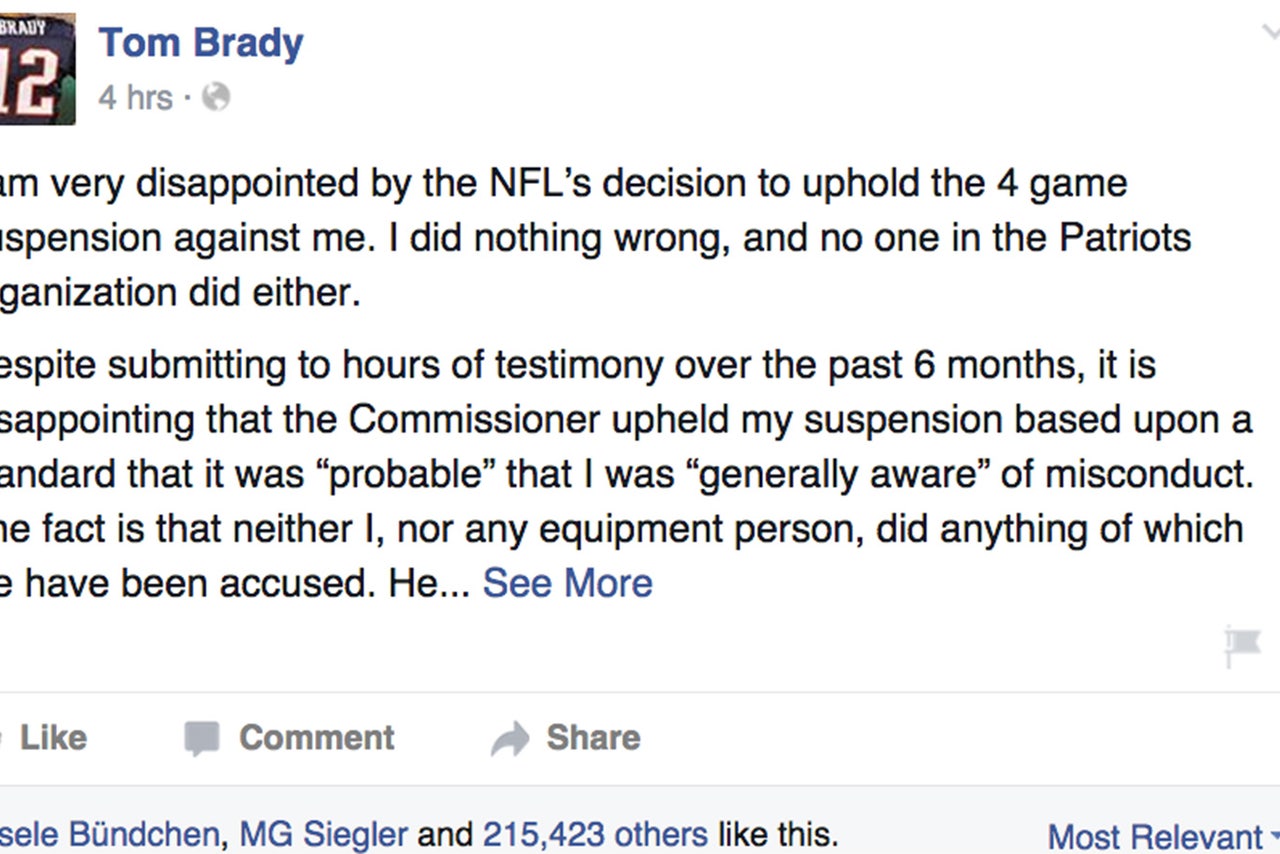Click the Share arrow icon
1280x854 pixels.
coord(510,739)
